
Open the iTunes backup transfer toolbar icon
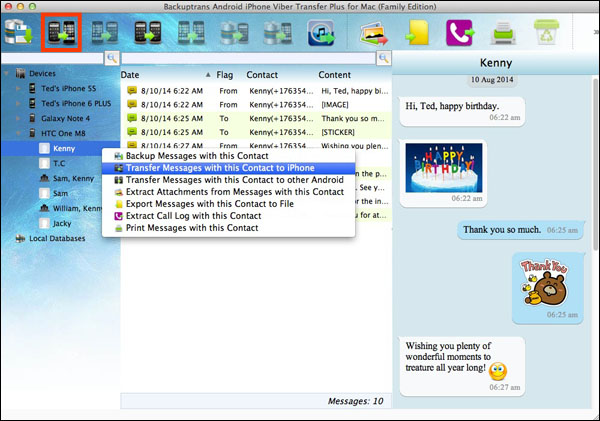pos(321,33)
